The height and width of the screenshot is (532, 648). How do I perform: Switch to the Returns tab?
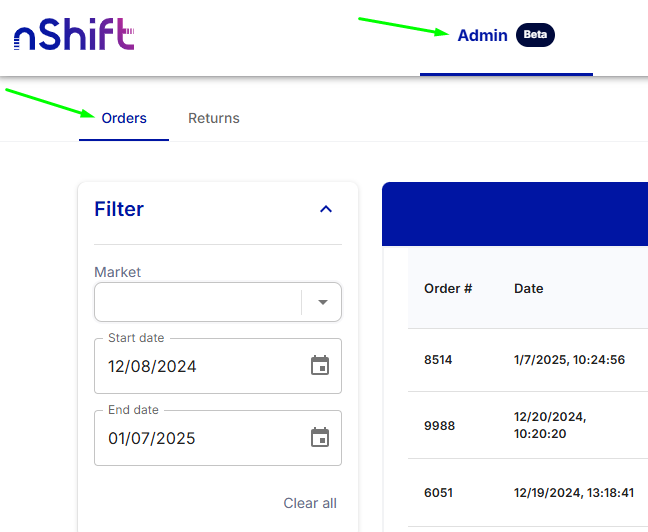coord(214,118)
